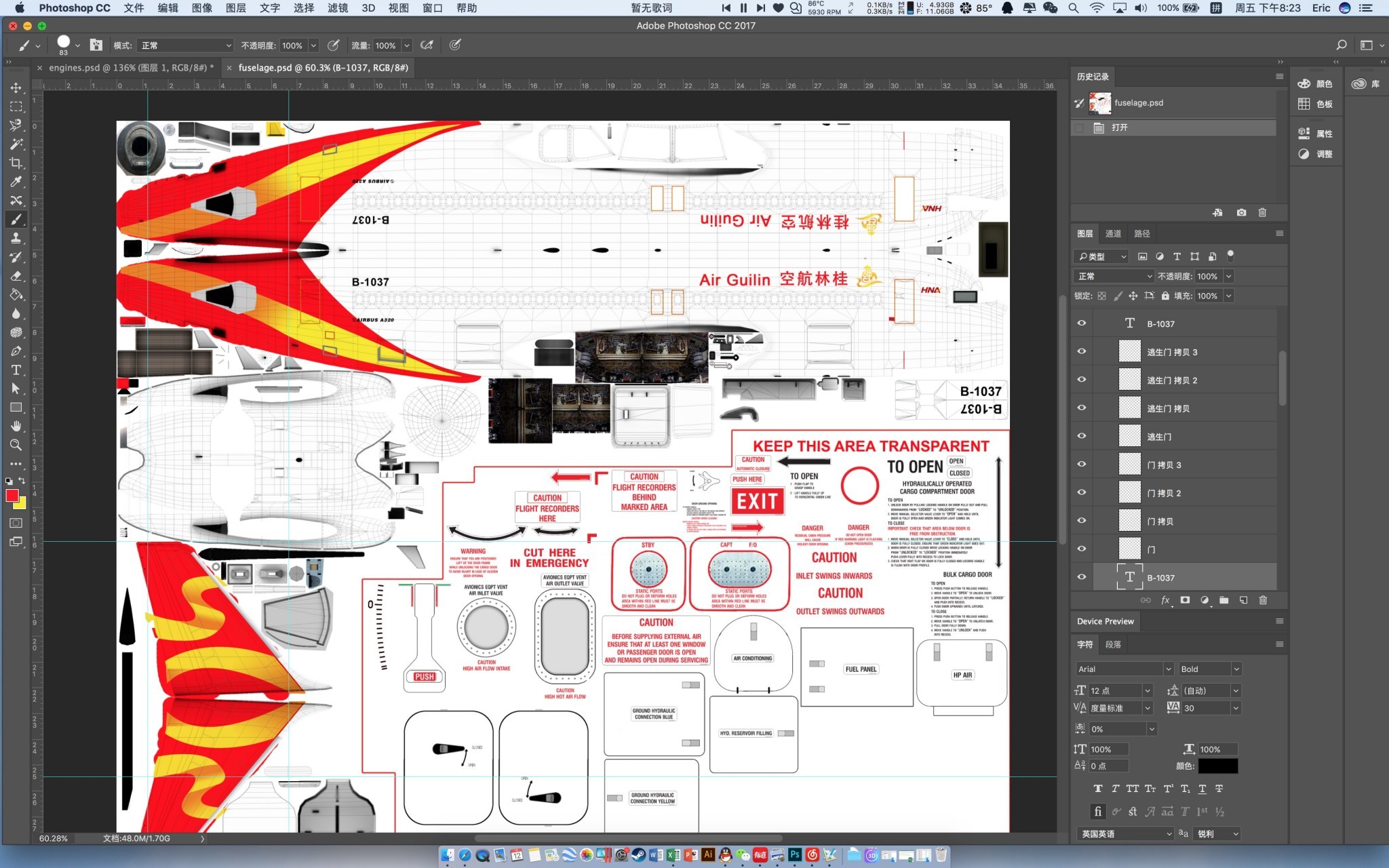
Task: Click yellow background color swatch
Action: [22, 505]
